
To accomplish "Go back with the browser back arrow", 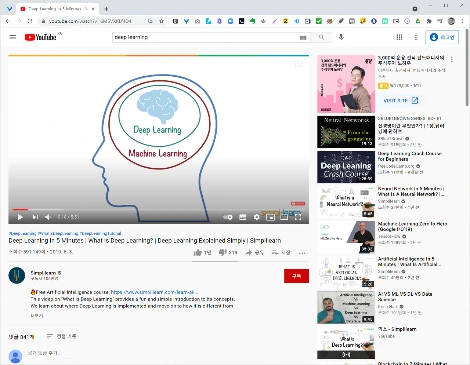I will click(x=8, y=21).
